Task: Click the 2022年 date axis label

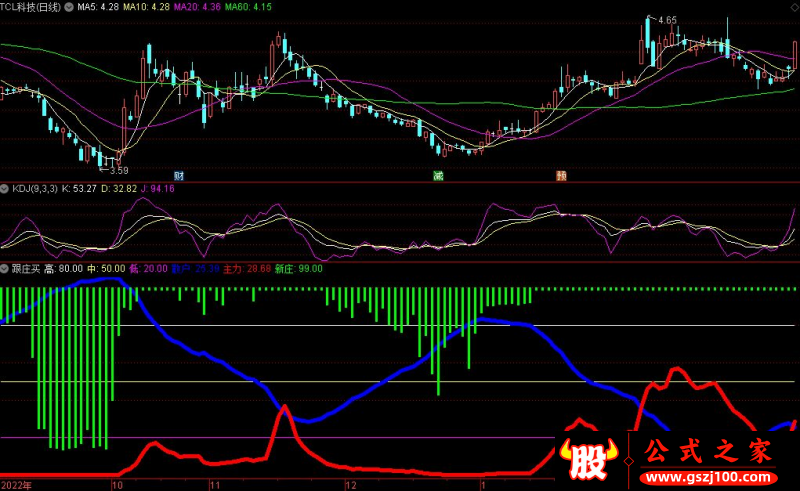Action: coord(16,484)
